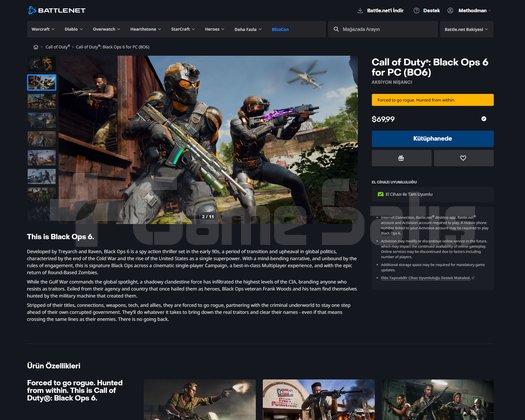Click the main soldiers screenshot image
Image resolution: width=525 pixels, height=420 pixels.
pyautogui.click(x=208, y=139)
